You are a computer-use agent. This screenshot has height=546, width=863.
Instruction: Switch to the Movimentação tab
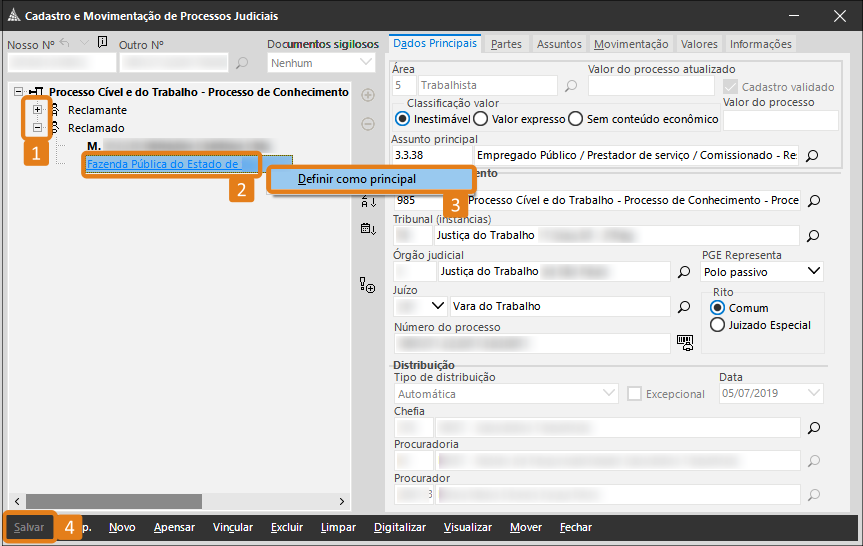[x=631, y=44]
